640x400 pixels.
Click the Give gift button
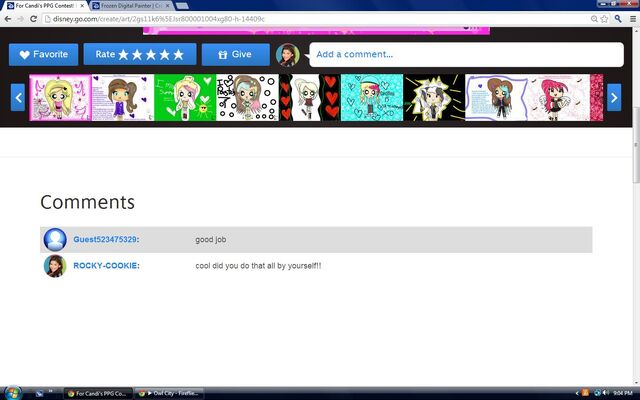tap(236, 55)
